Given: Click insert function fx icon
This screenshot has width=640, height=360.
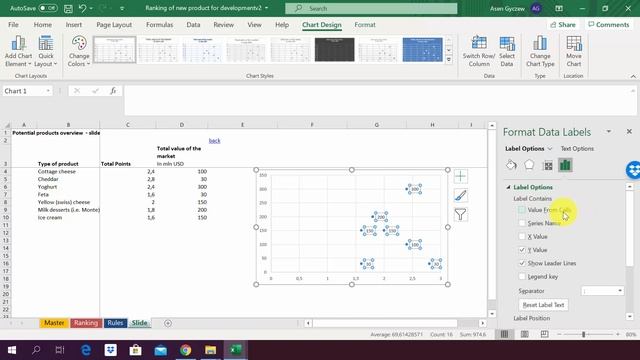Looking at the screenshot, I should click(113, 91).
